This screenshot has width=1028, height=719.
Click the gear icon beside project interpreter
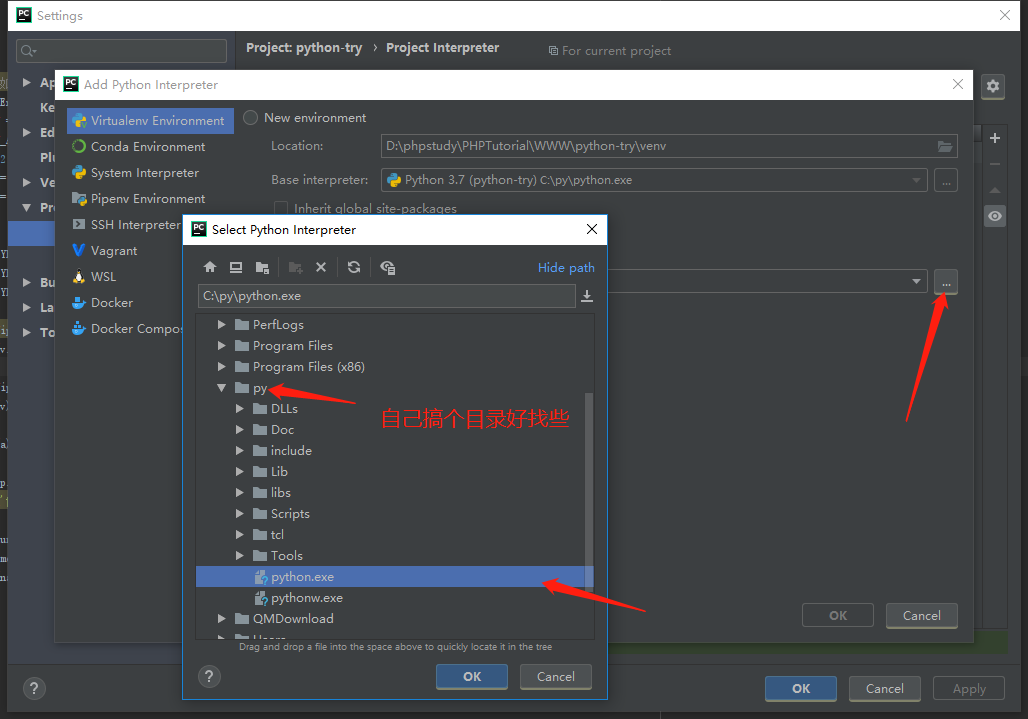tap(992, 86)
